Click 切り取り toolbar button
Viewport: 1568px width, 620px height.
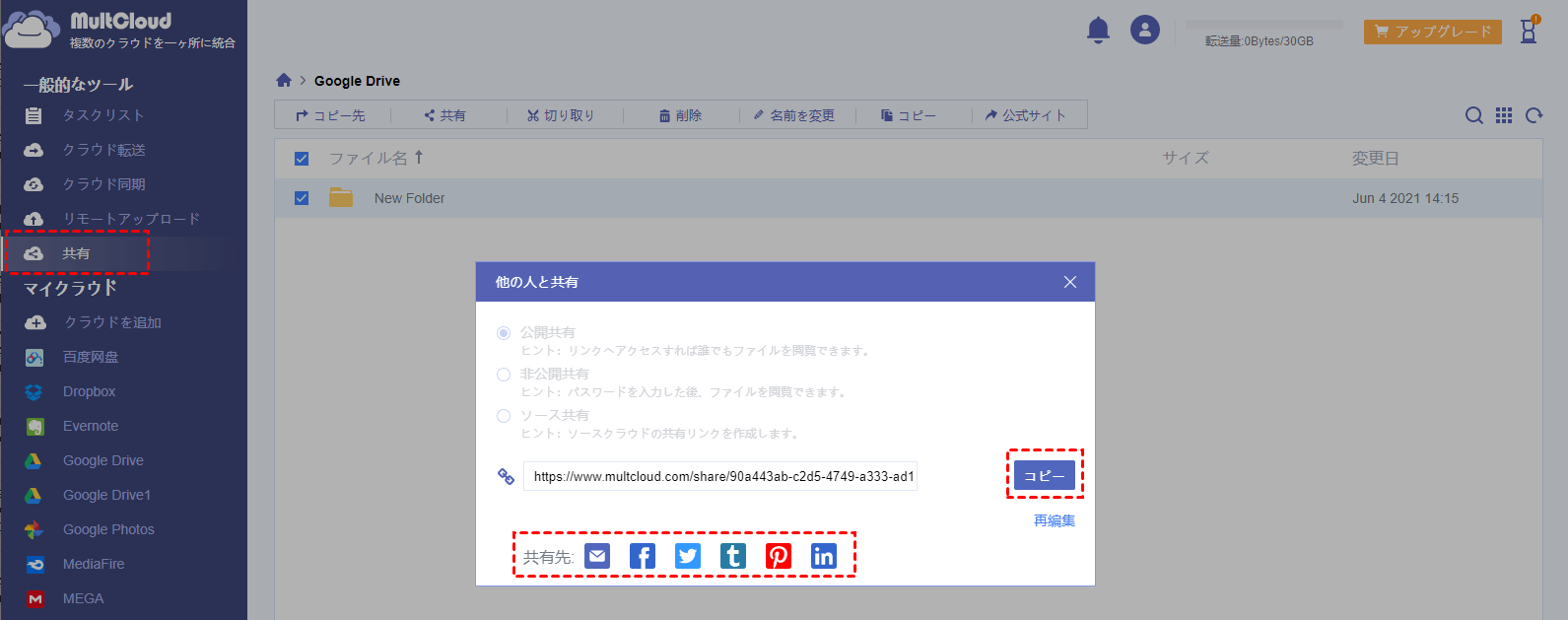coord(561,115)
